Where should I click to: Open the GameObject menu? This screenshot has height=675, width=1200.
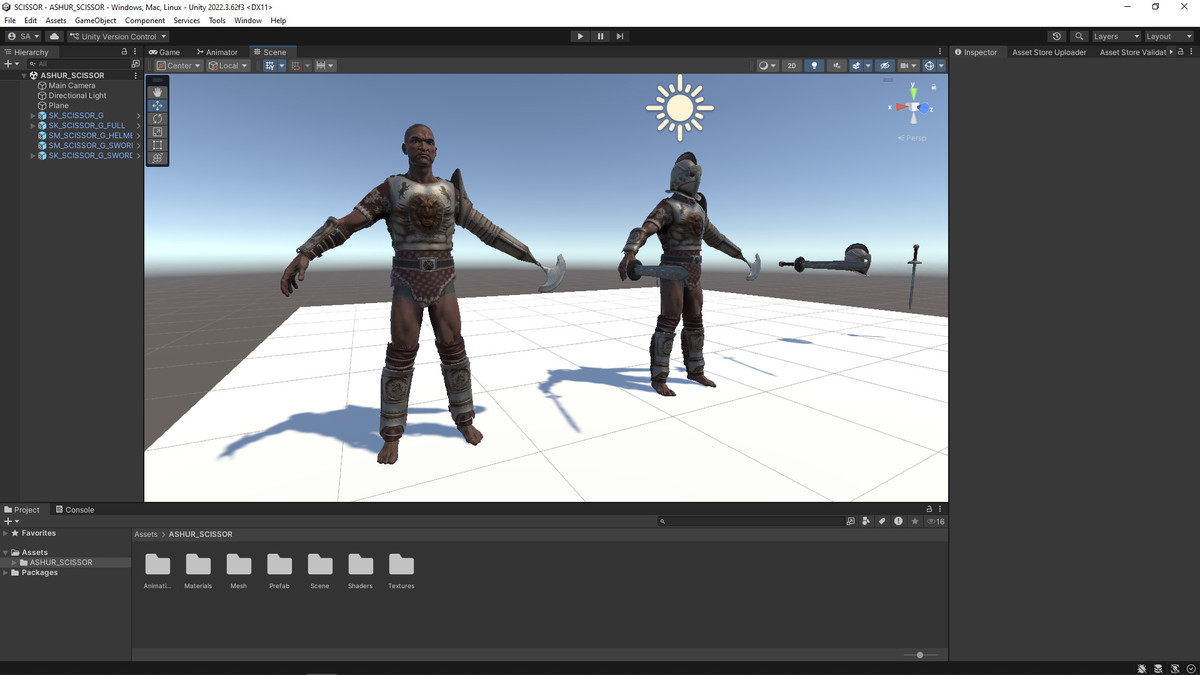[95, 20]
